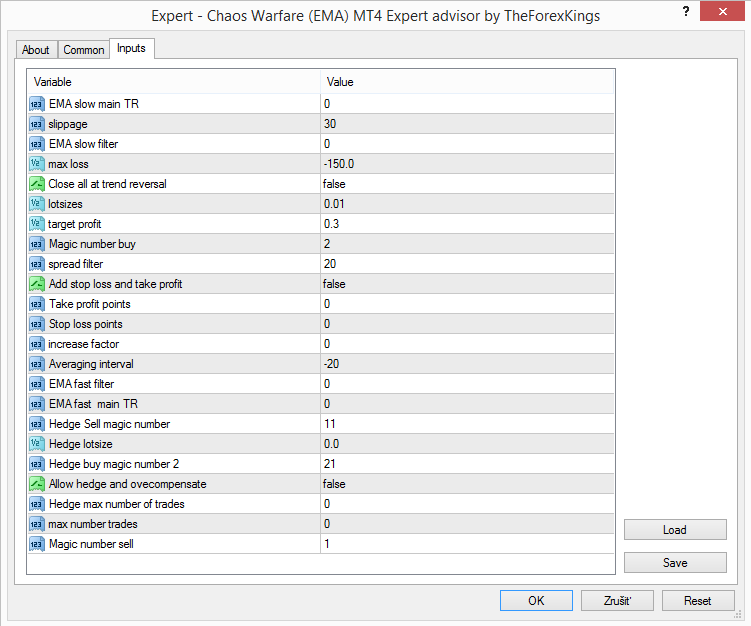Click the integer icon beside EMA fast main TR

click(x=37, y=404)
